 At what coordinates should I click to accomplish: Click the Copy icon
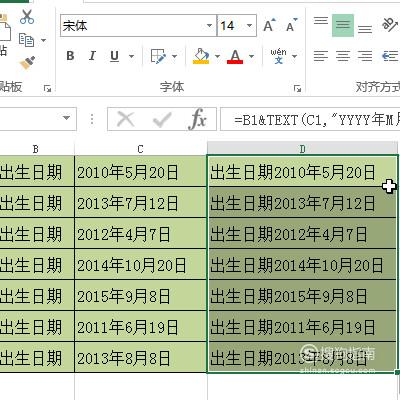[x=26, y=40]
